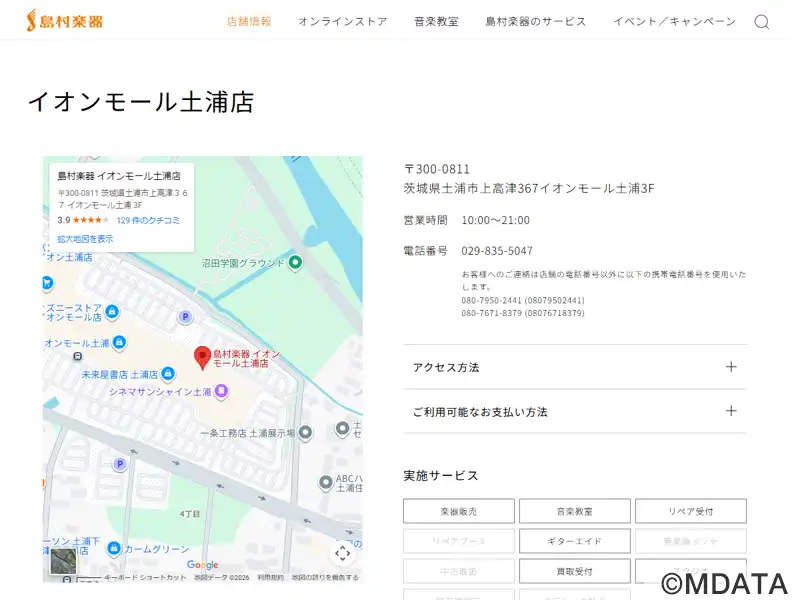Screen dimensions: 800x600
Task: Click the 拡大地図を表示 link
Action: point(85,239)
